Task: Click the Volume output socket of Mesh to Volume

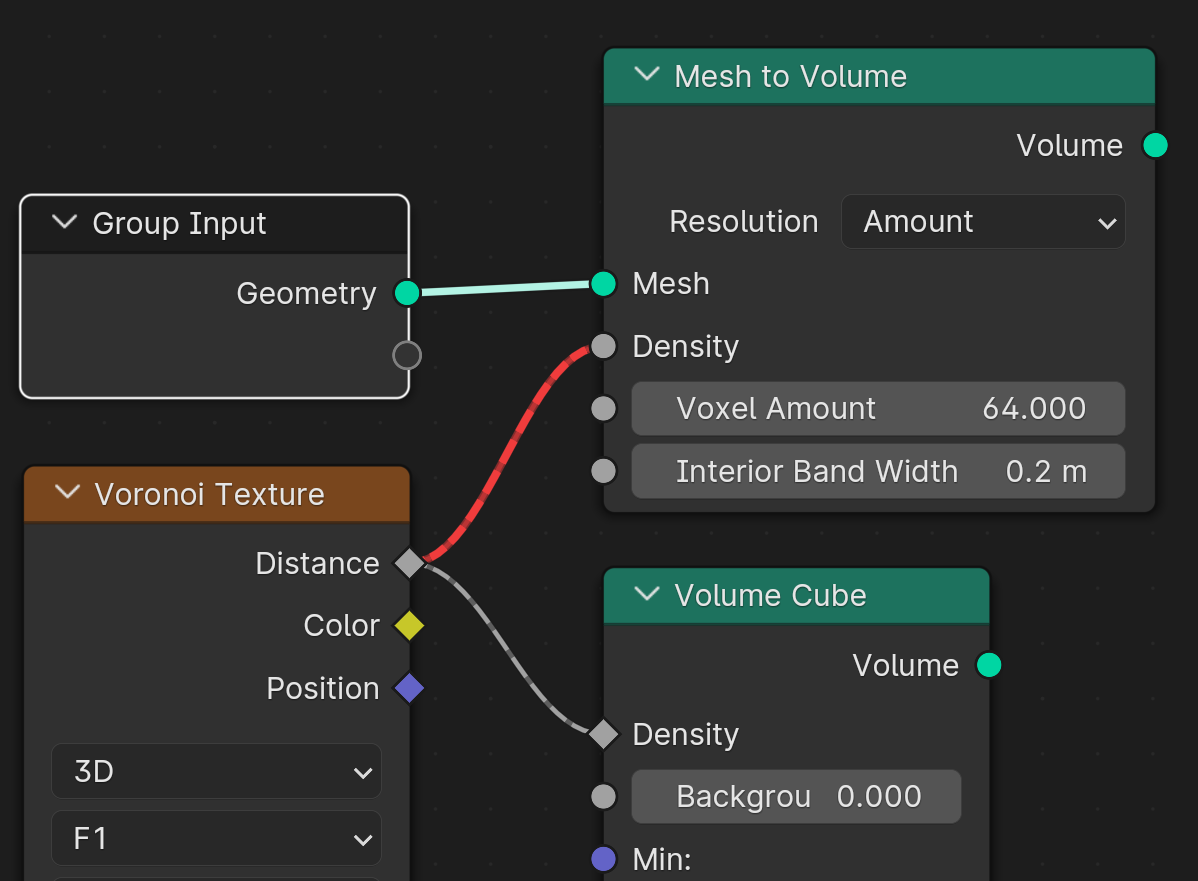Action: (1155, 145)
